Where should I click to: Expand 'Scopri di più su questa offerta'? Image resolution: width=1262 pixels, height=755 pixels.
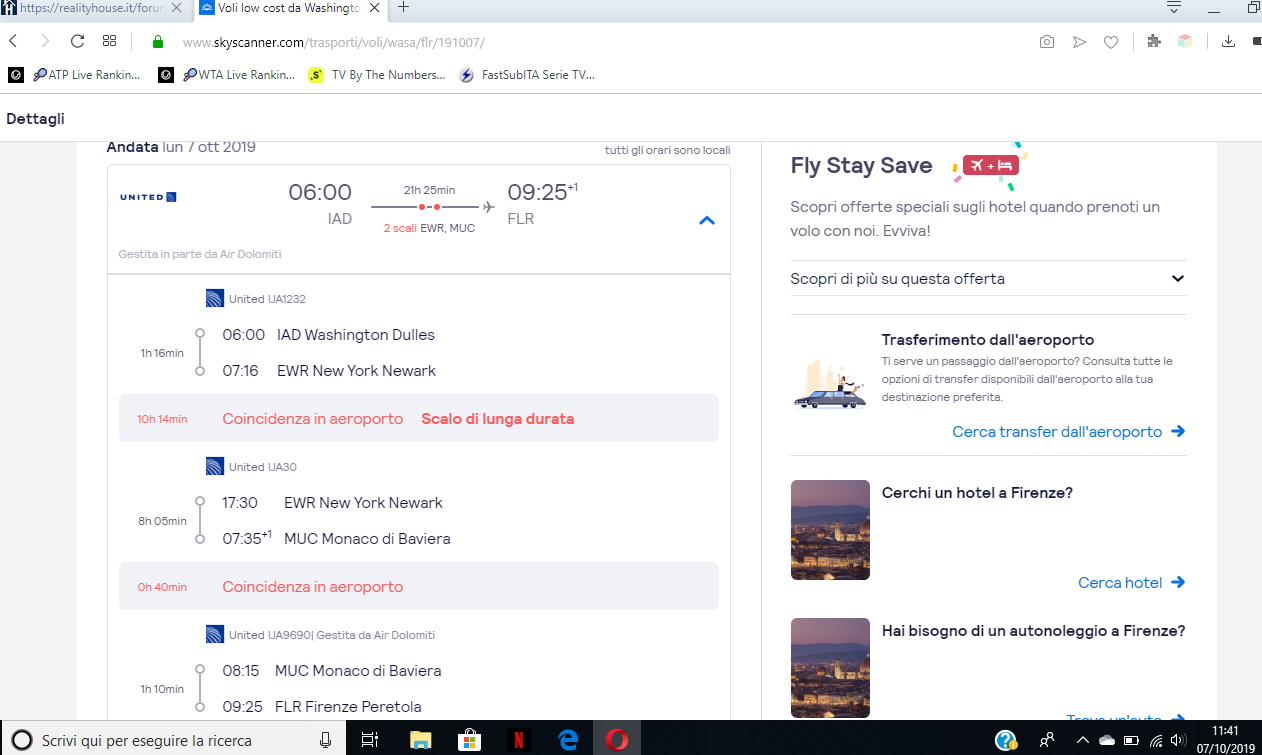988,279
